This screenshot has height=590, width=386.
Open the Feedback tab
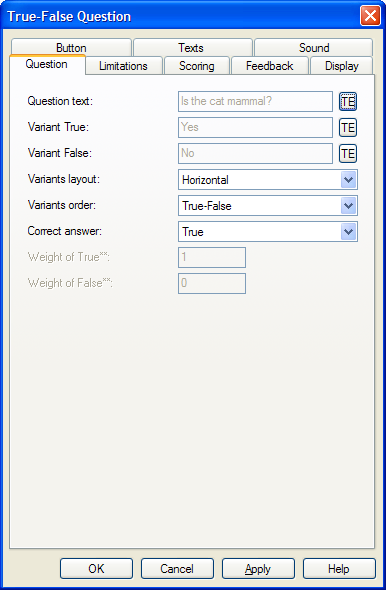tap(270, 66)
